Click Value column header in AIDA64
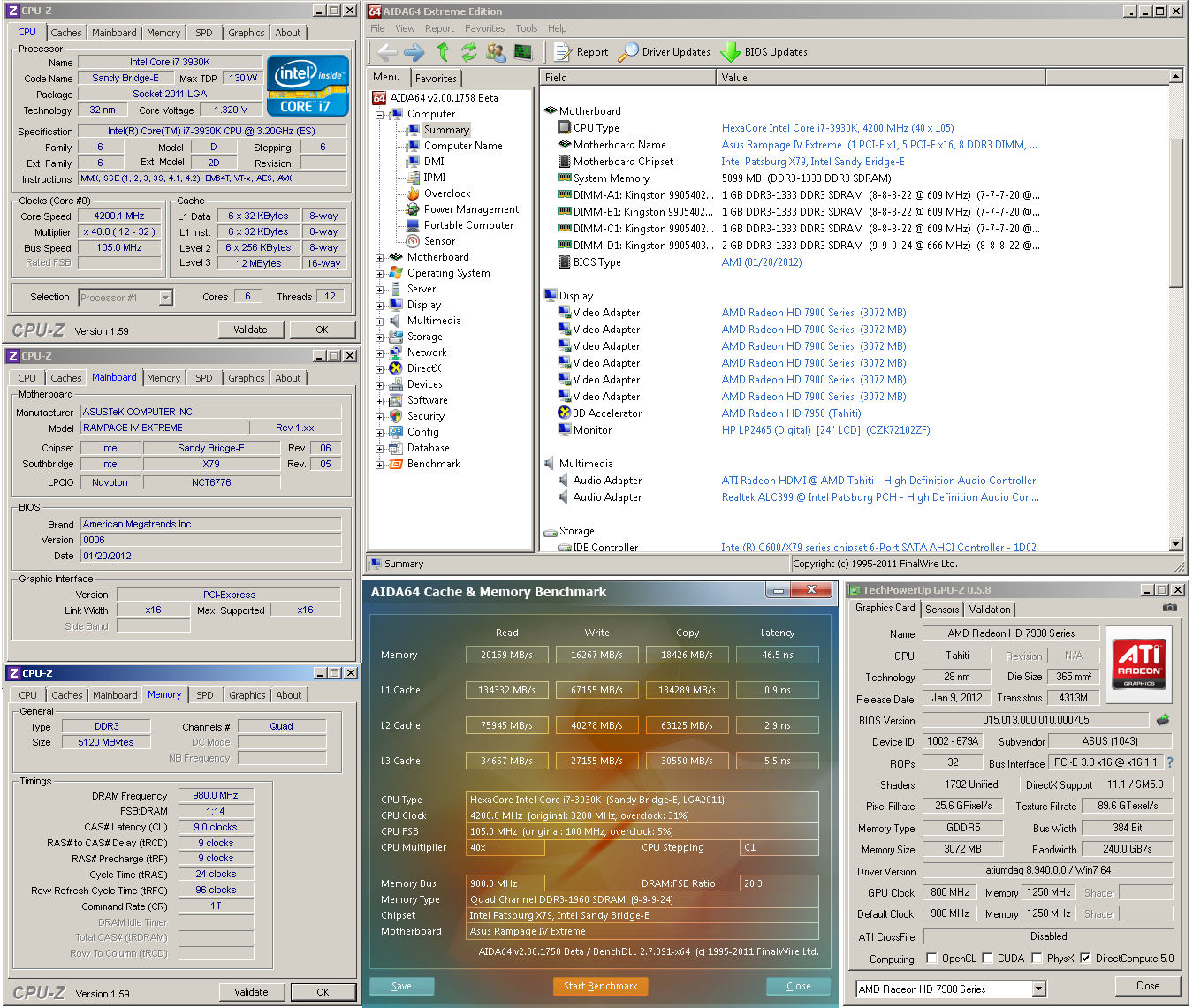Screen dimensions: 1193x1008 coord(880,78)
